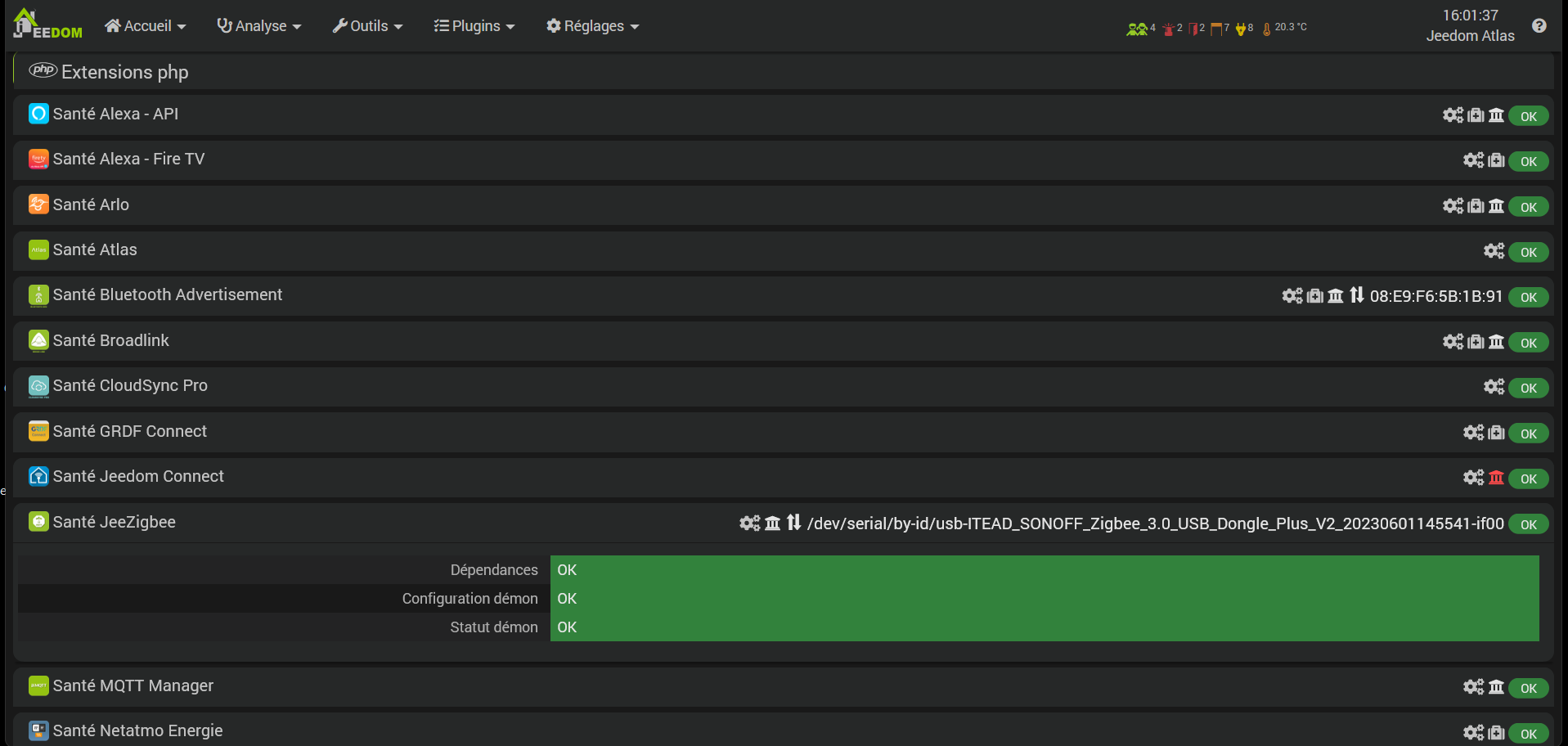Click the up-down arrows icon on JeeZigbee row
The width and height of the screenshot is (1568, 746).
[x=794, y=523]
